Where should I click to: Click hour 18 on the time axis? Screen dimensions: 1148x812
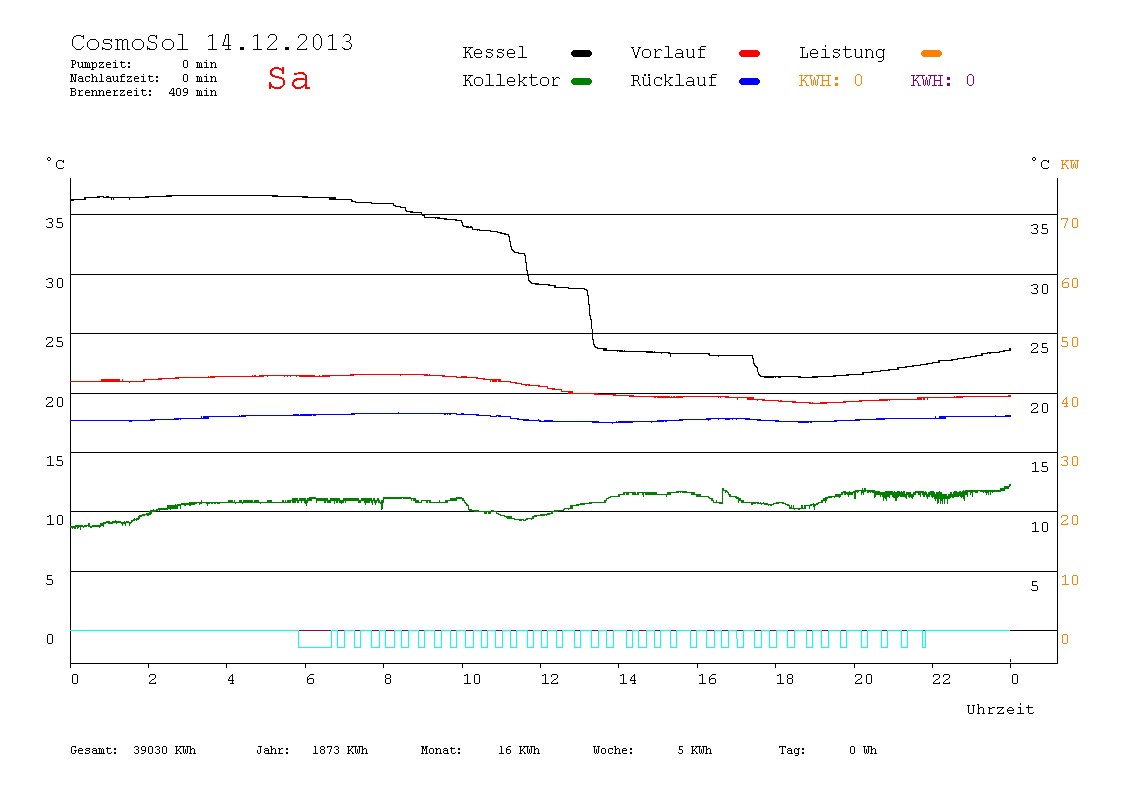coord(785,679)
